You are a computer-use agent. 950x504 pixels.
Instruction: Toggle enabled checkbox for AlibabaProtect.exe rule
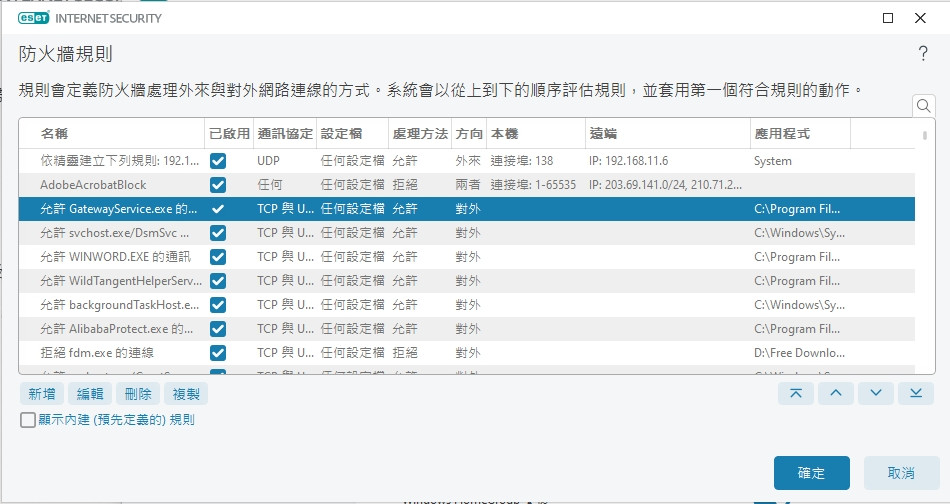click(218, 329)
